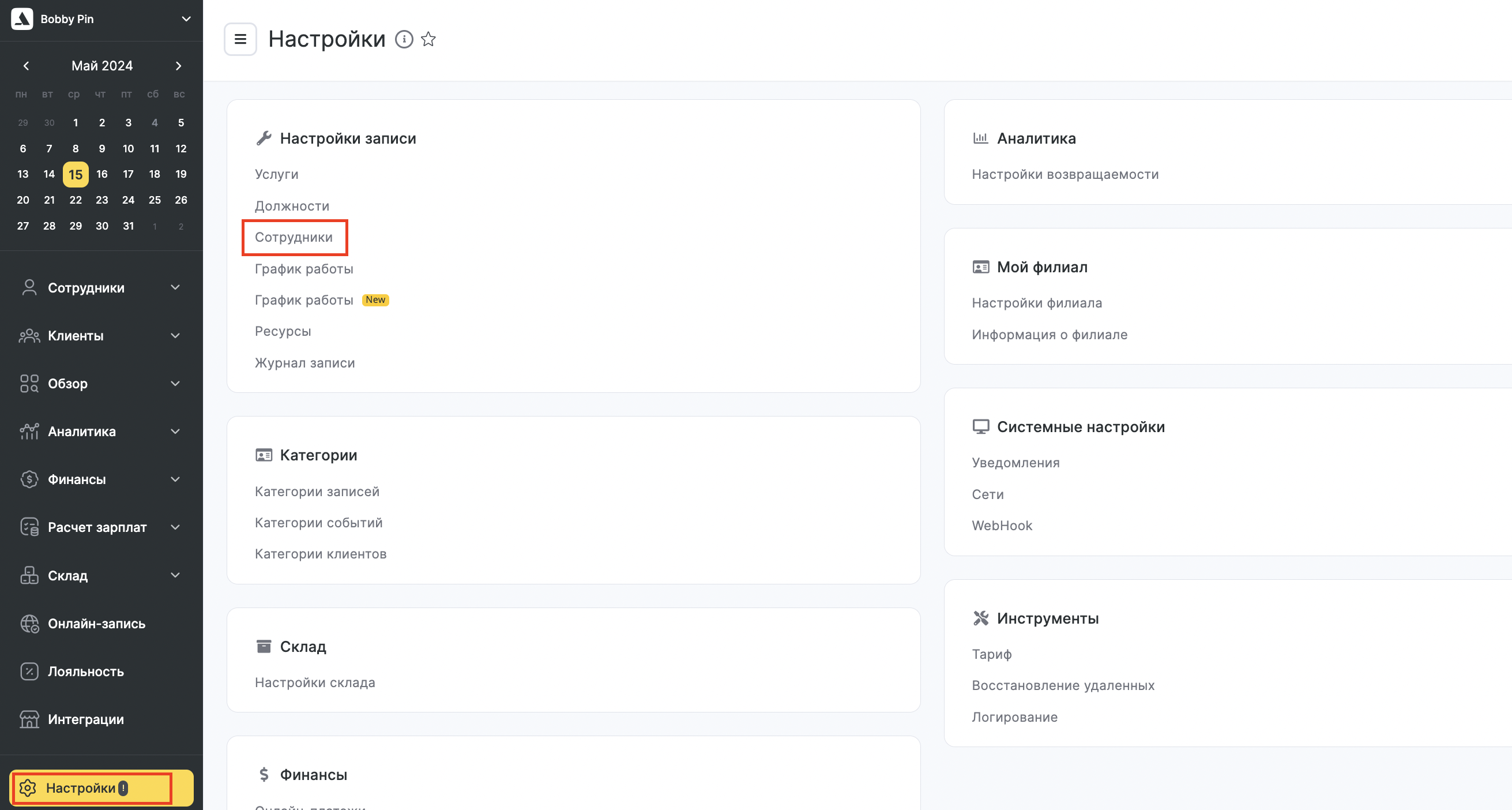Click info icon next to Настройки title
Image resolution: width=1512 pixels, height=810 pixels.
[403, 39]
